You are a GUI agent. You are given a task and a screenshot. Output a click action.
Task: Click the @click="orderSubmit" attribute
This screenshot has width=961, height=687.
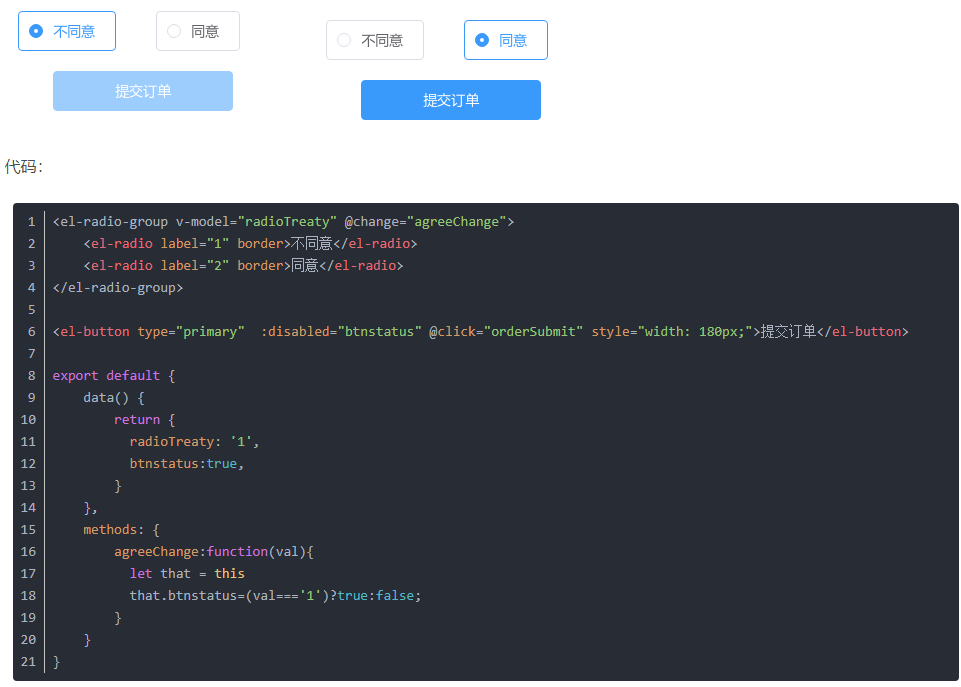pyautogui.click(x=506, y=332)
